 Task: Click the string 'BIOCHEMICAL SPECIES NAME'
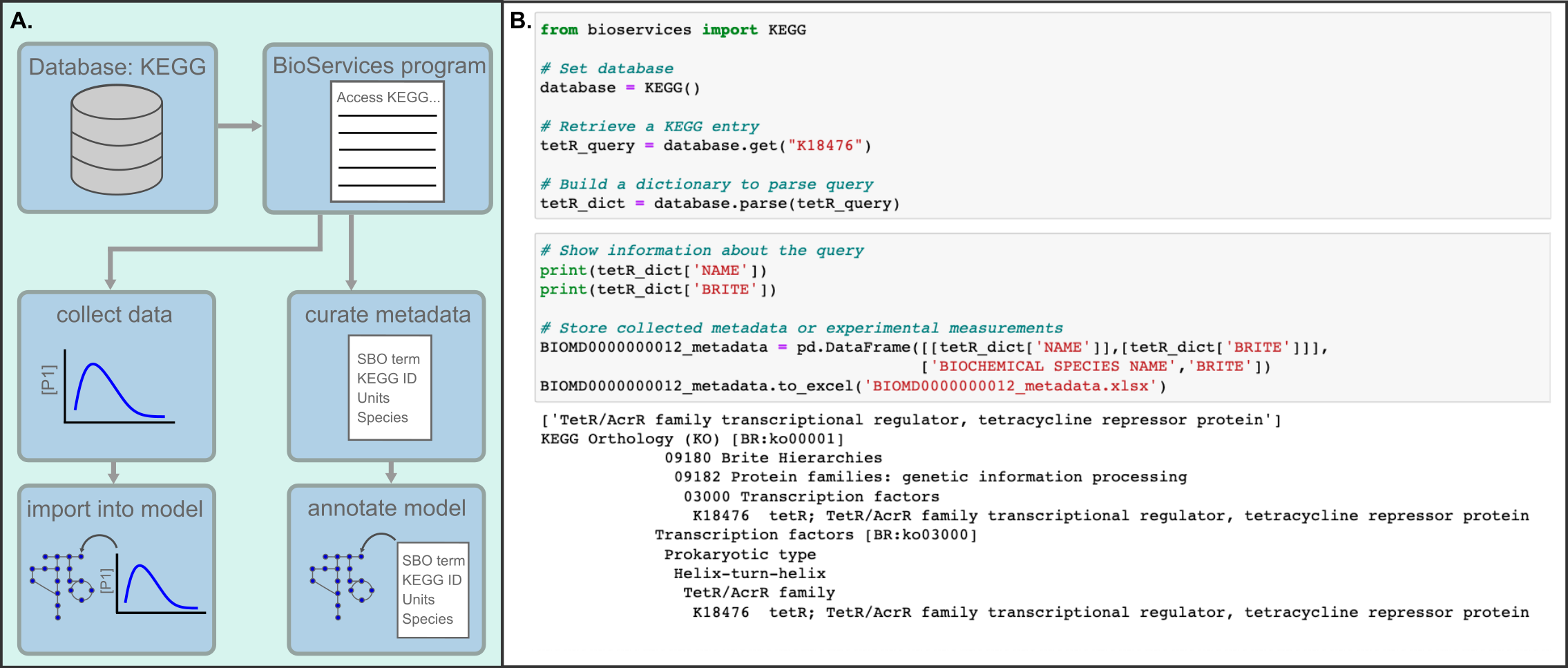1053,367
